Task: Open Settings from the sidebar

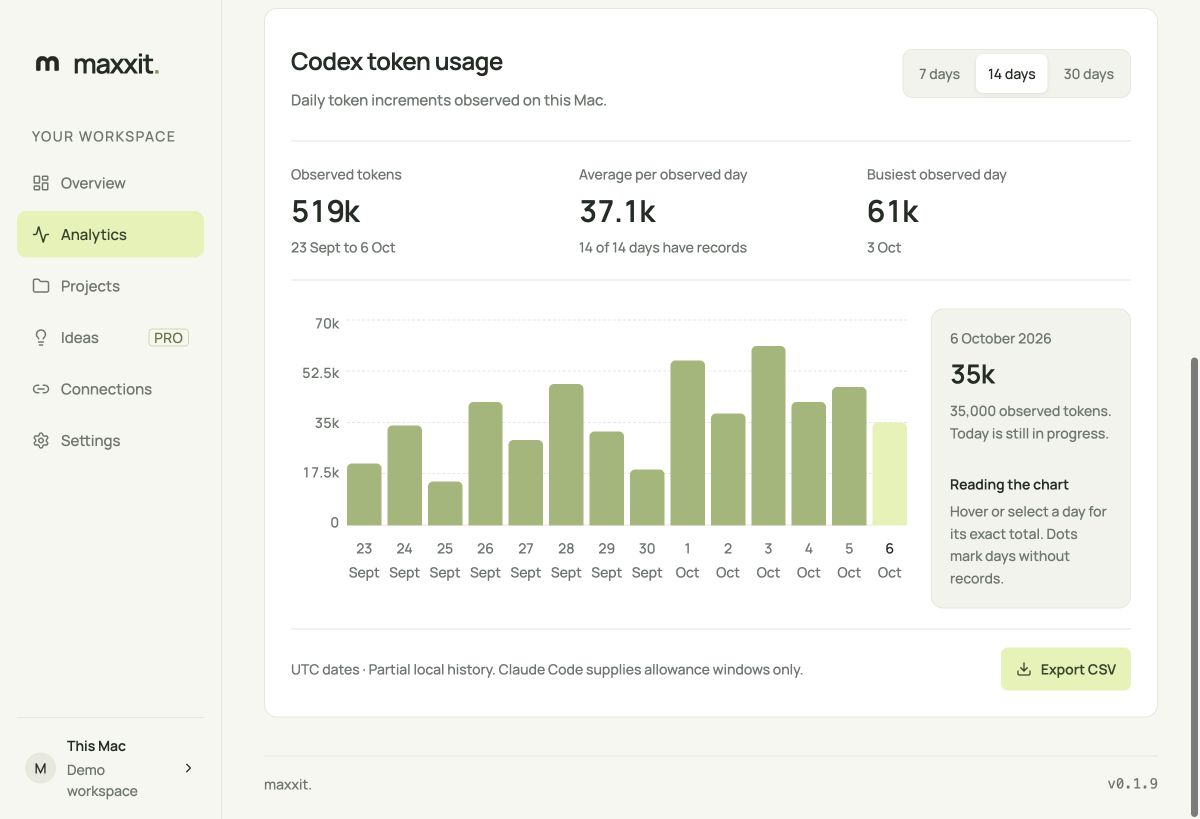Action: pos(110,441)
